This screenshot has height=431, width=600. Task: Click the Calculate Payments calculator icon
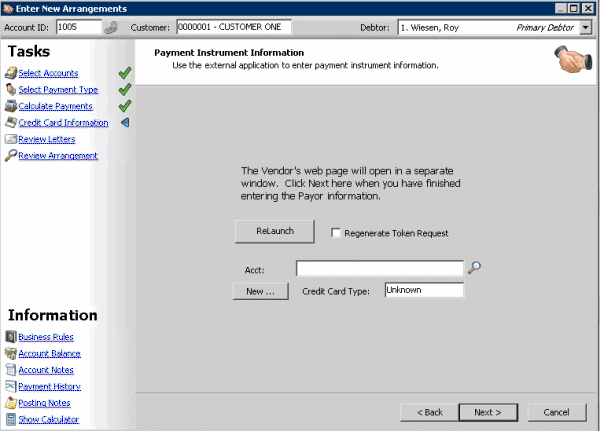pyautogui.click(x=11, y=106)
